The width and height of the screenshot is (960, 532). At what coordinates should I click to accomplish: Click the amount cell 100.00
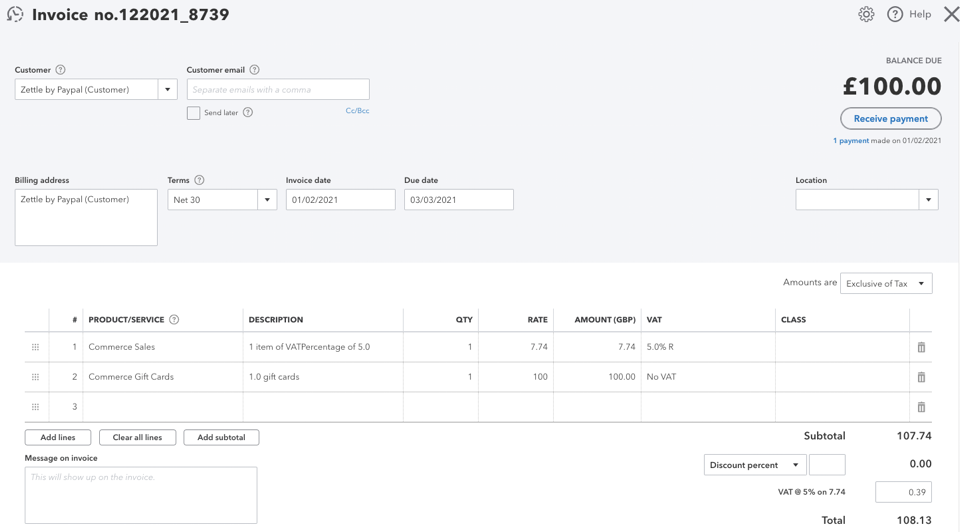(598, 377)
